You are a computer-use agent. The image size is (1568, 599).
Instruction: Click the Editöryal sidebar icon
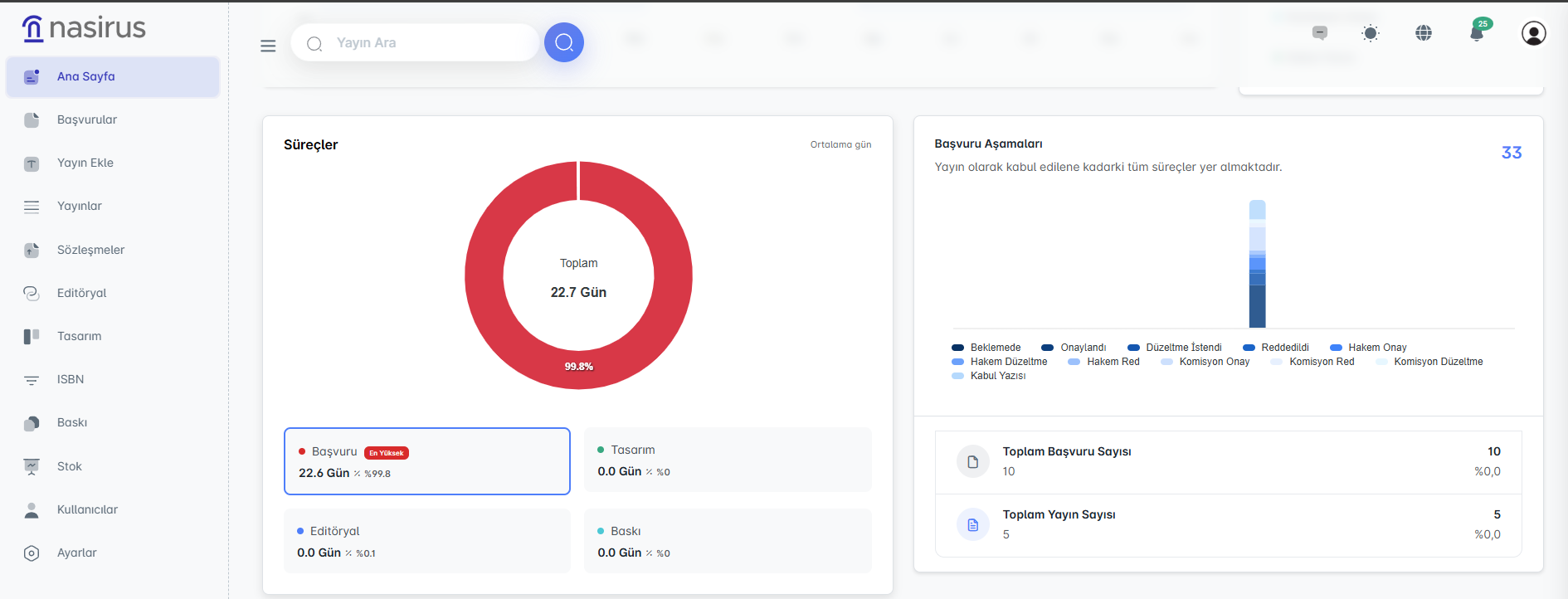tap(32, 293)
